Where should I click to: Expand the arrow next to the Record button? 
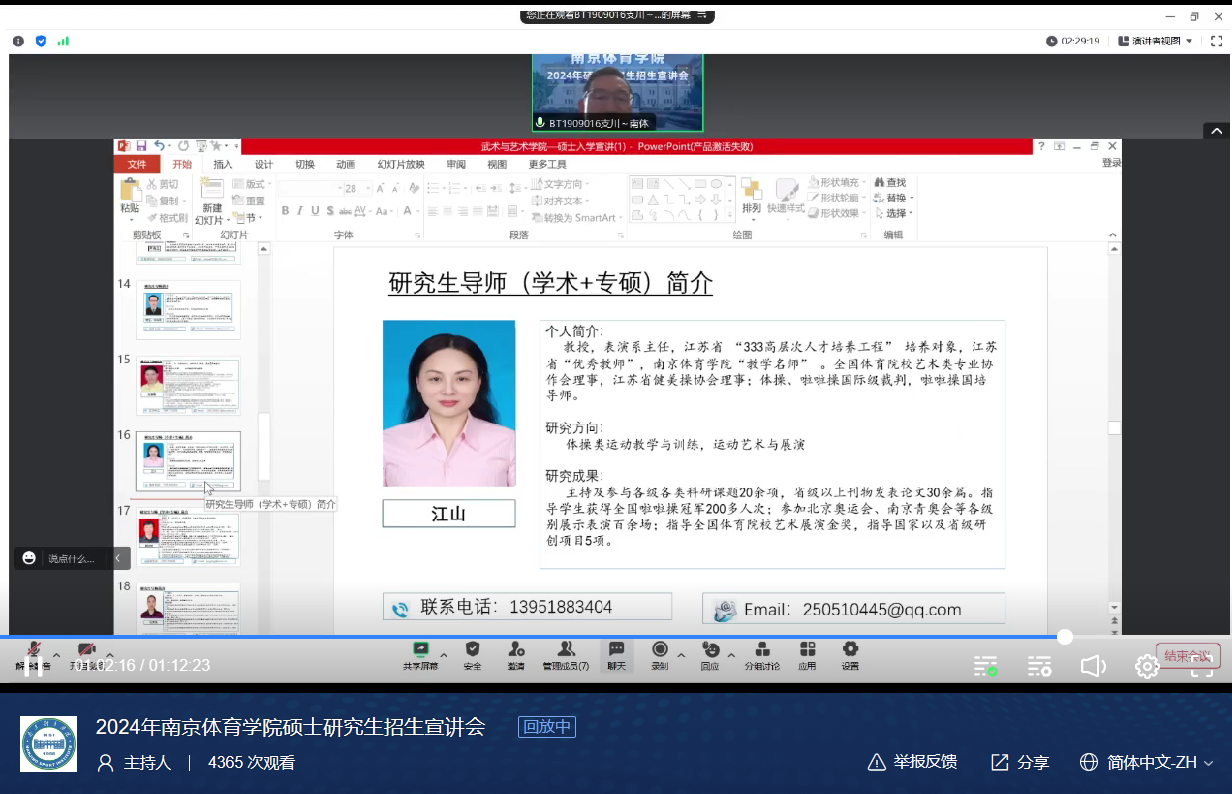(681, 656)
